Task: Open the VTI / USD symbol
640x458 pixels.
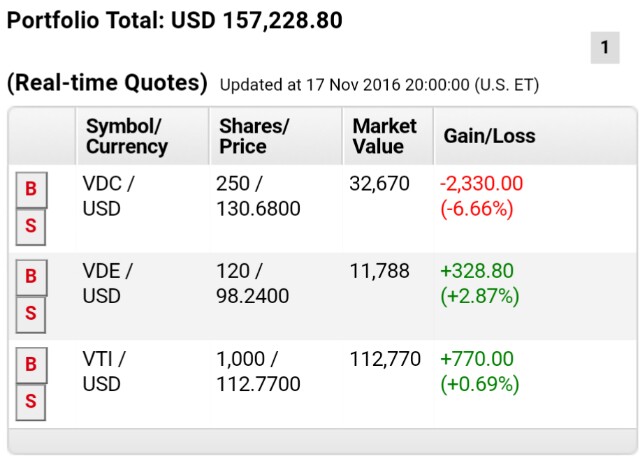Action: (104, 372)
